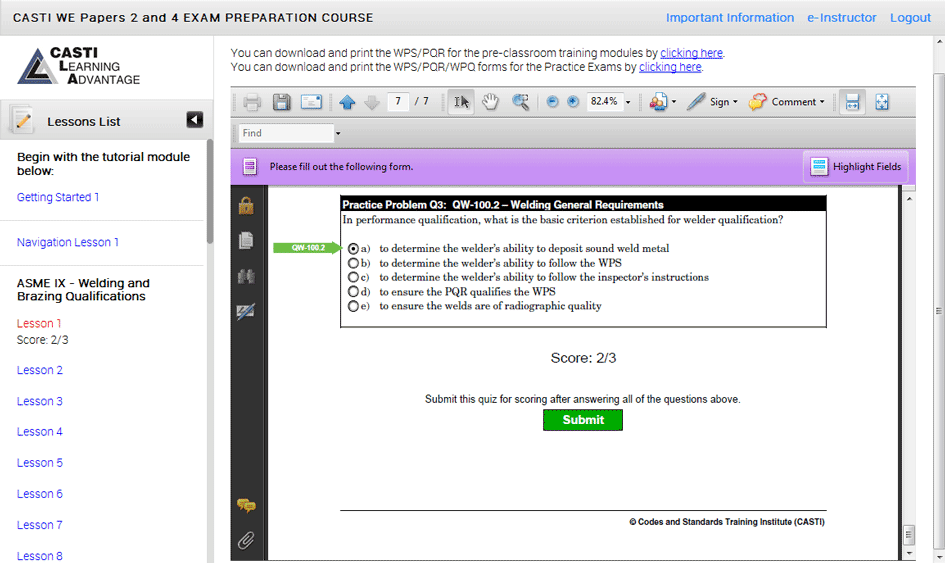
Task: Click PDF viewer scroll up arrow
Action: pyautogui.click(x=909, y=199)
